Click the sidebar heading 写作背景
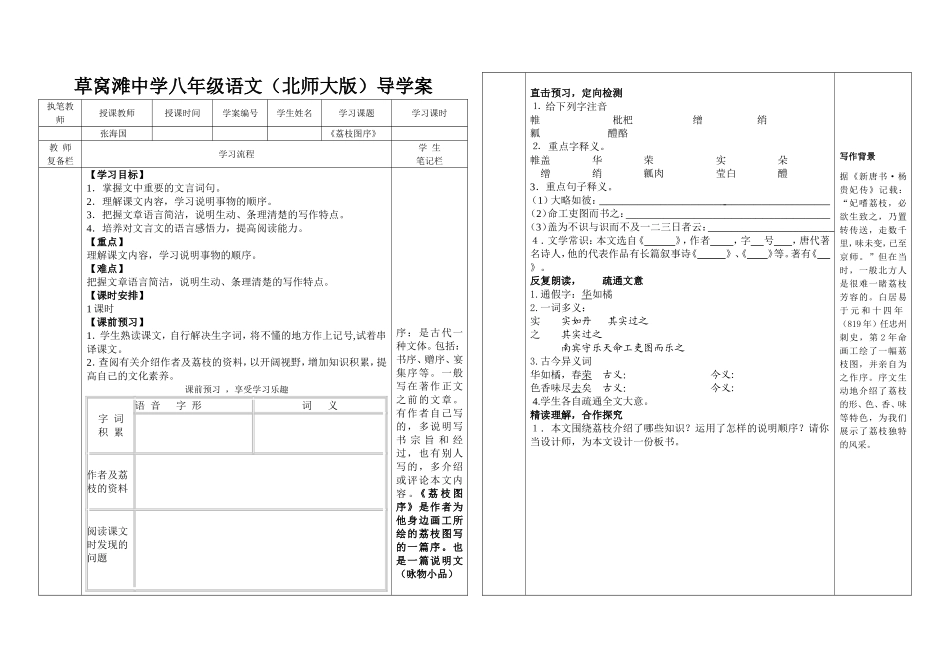This screenshot has height=658, width=950. coord(857,157)
